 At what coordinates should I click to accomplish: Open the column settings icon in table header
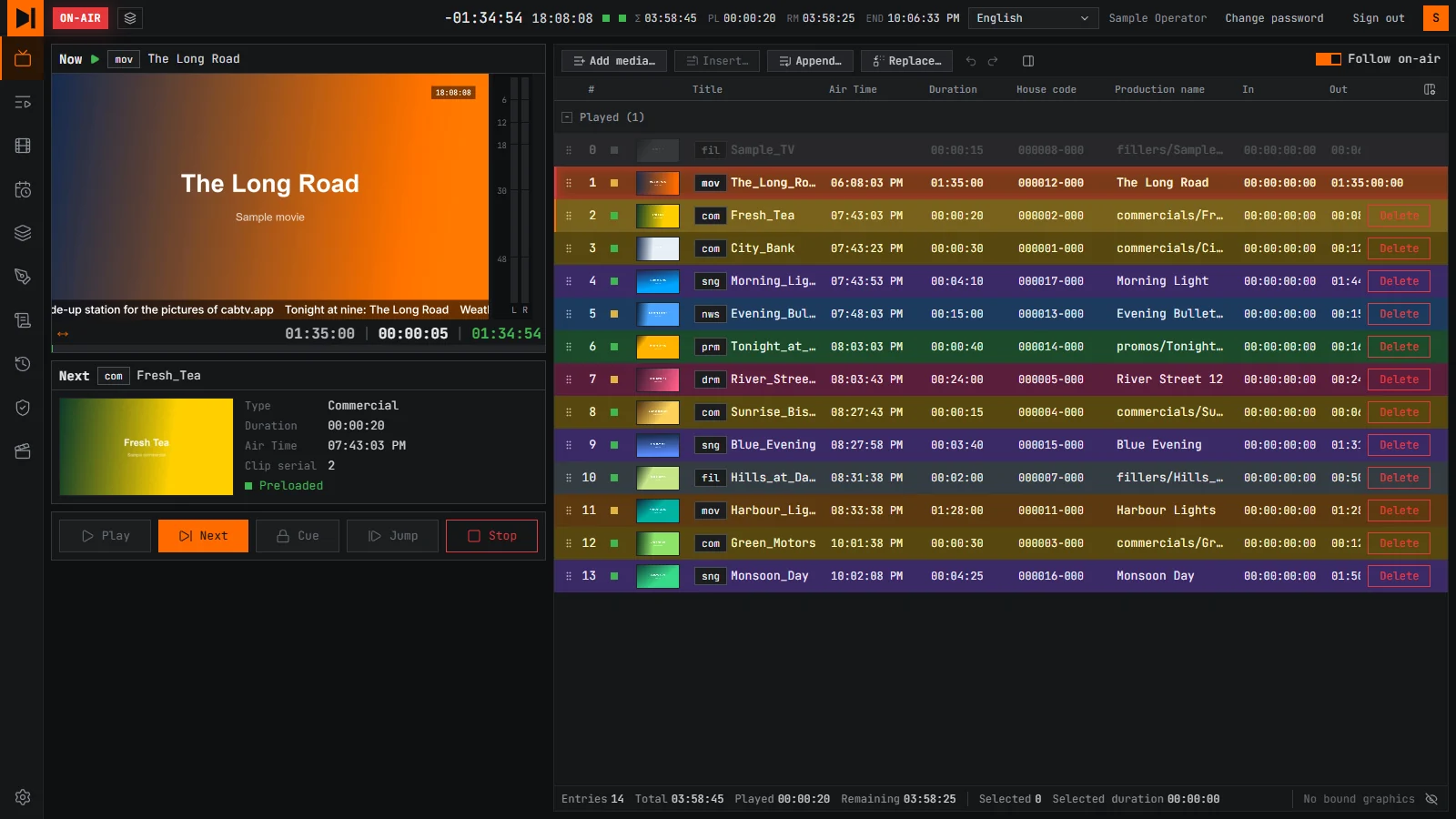[x=1430, y=89]
